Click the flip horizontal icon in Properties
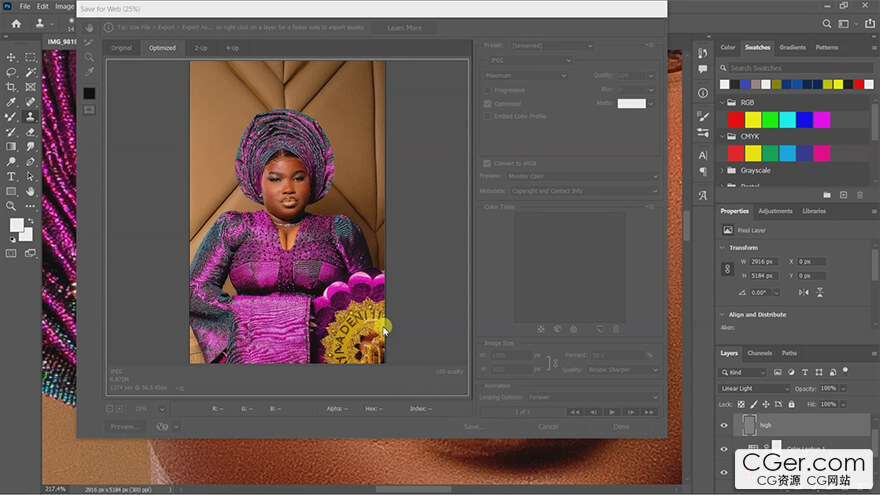 pos(804,291)
